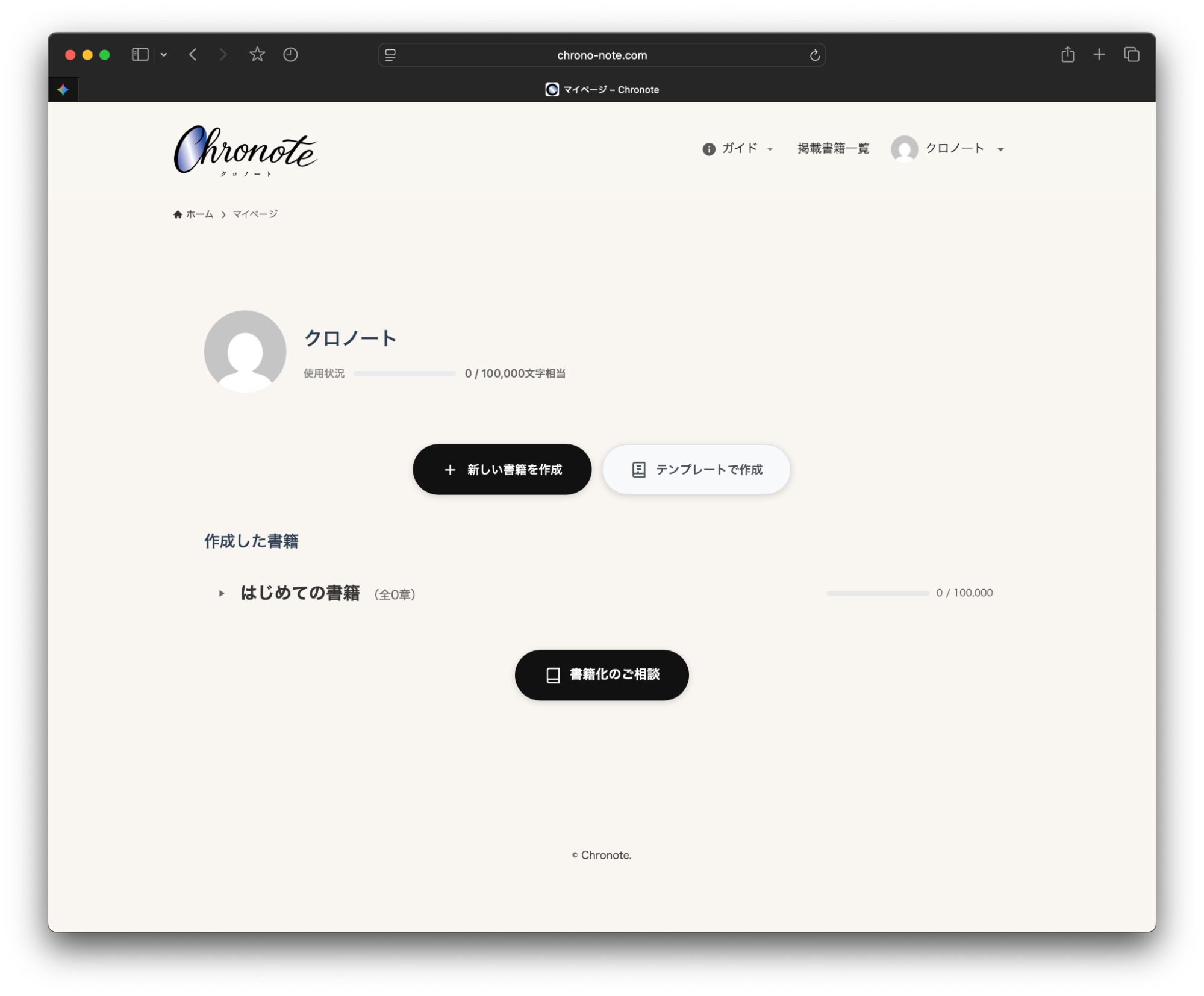Click the Share icon in the toolbar
The image size is (1204, 996).
tap(1068, 54)
